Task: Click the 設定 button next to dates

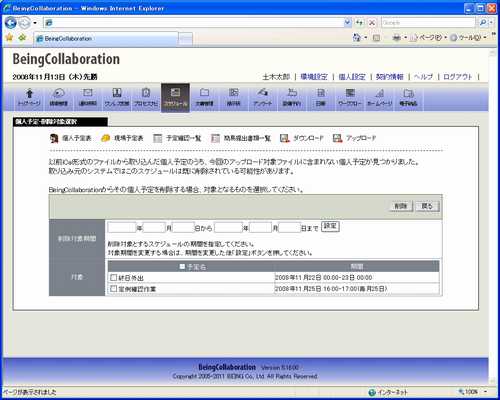Action: [x=330, y=226]
